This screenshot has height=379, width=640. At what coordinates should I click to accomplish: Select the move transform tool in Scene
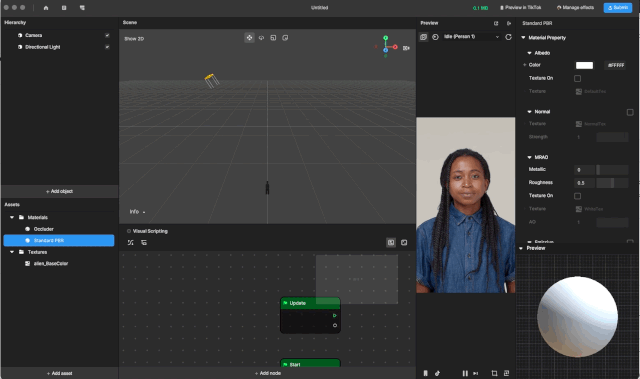point(249,38)
